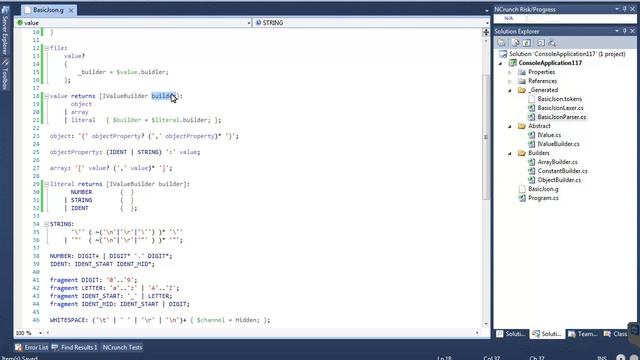Collapse the ConsoleApplication117 project node
640x360 pixels.
[x=501, y=63]
